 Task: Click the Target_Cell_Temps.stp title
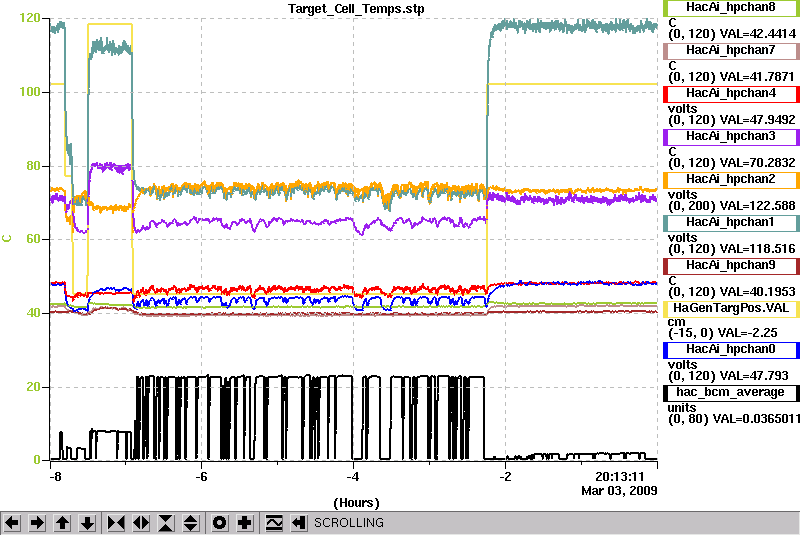tap(356, 9)
